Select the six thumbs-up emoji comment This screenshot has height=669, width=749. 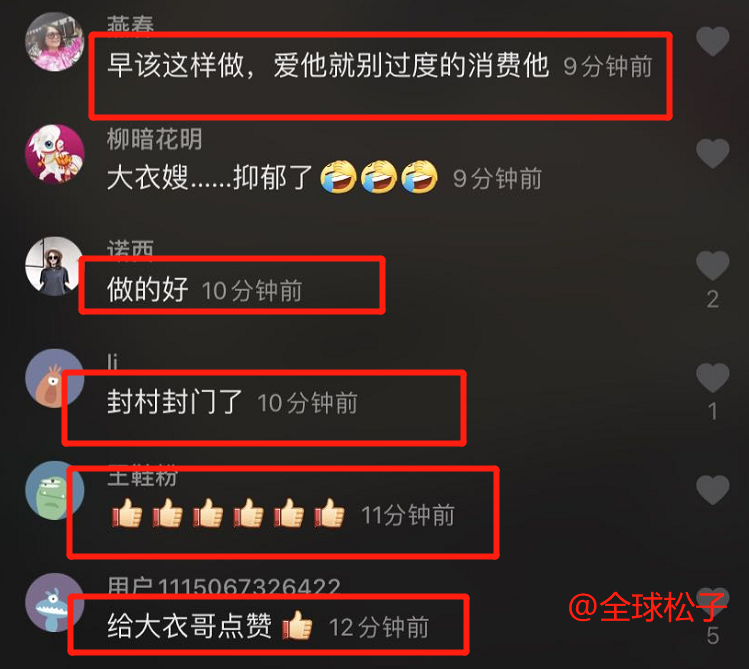(228, 513)
